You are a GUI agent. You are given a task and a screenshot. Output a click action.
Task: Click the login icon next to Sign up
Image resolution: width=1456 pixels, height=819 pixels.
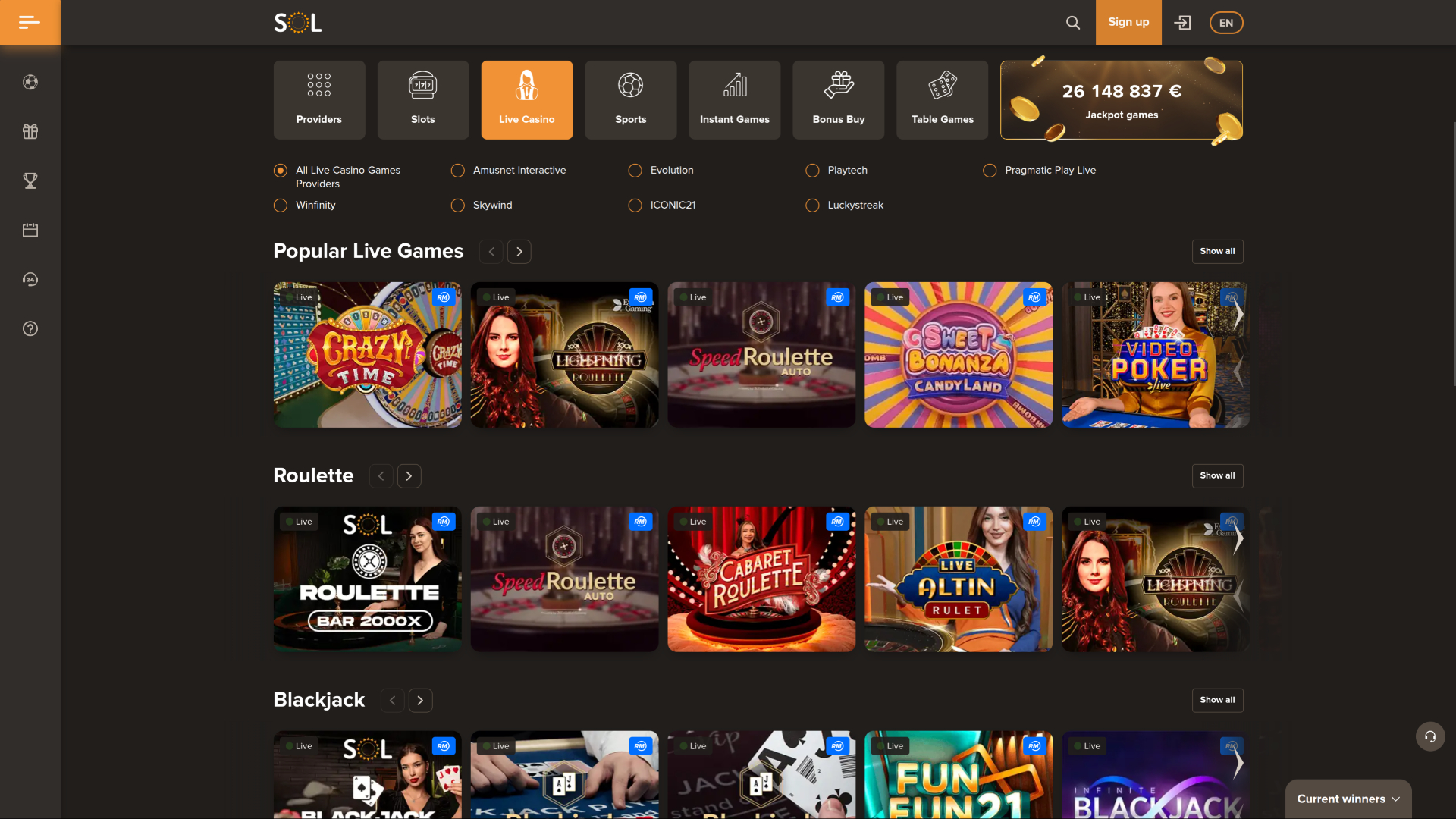tap(1184, 22)
